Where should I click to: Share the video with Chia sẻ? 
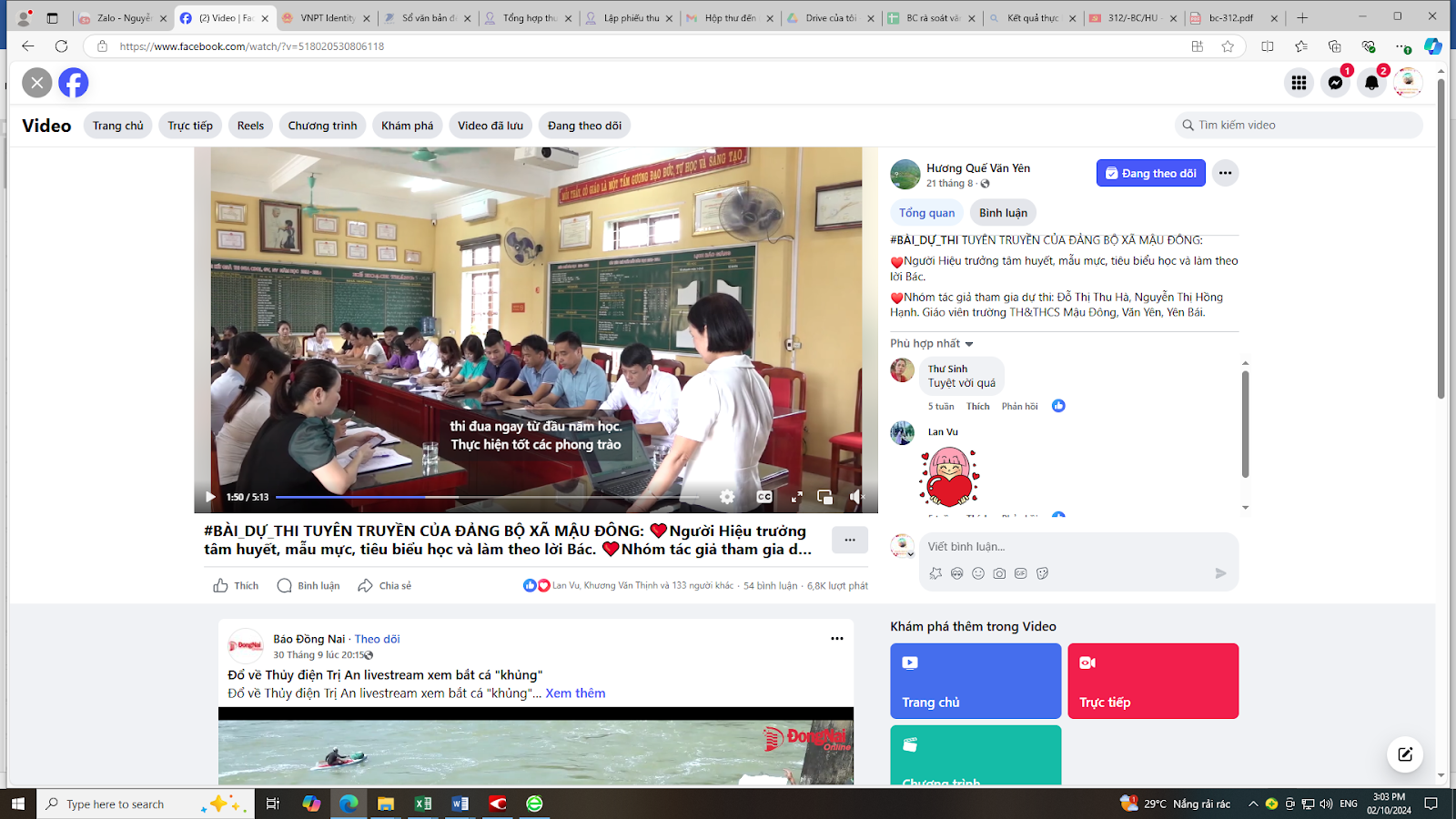(385, 586)
